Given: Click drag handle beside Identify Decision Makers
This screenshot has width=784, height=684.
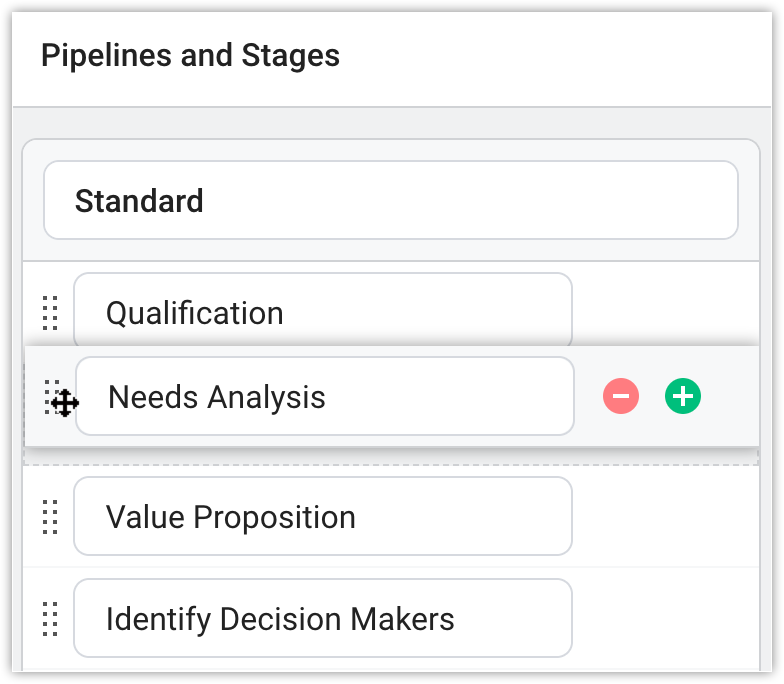Looking at the screenshot, I should click(50, 619).
